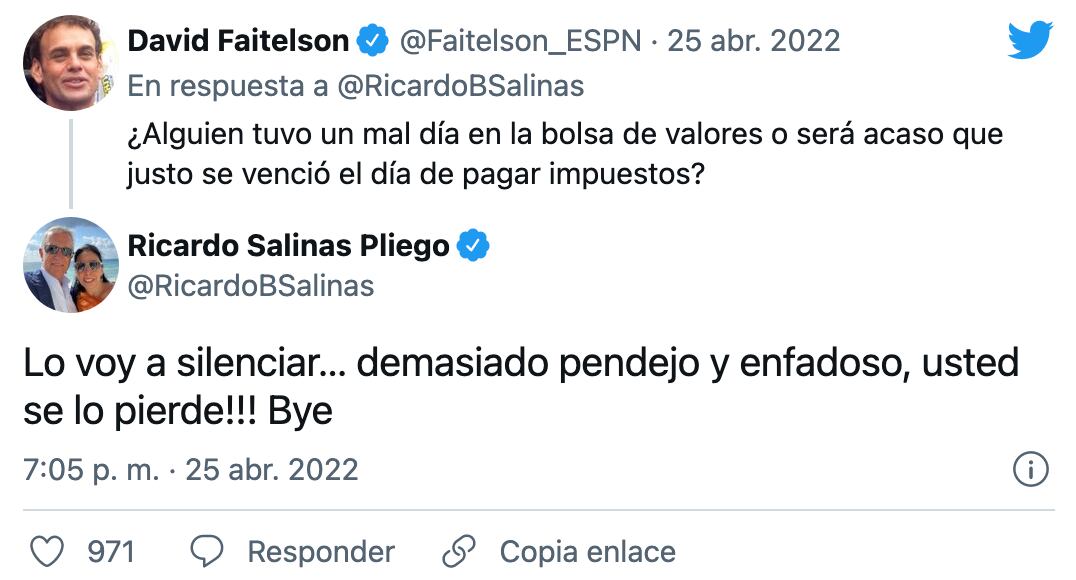Click the @Faitelson_ESPN handle

[x=516, y=42]
